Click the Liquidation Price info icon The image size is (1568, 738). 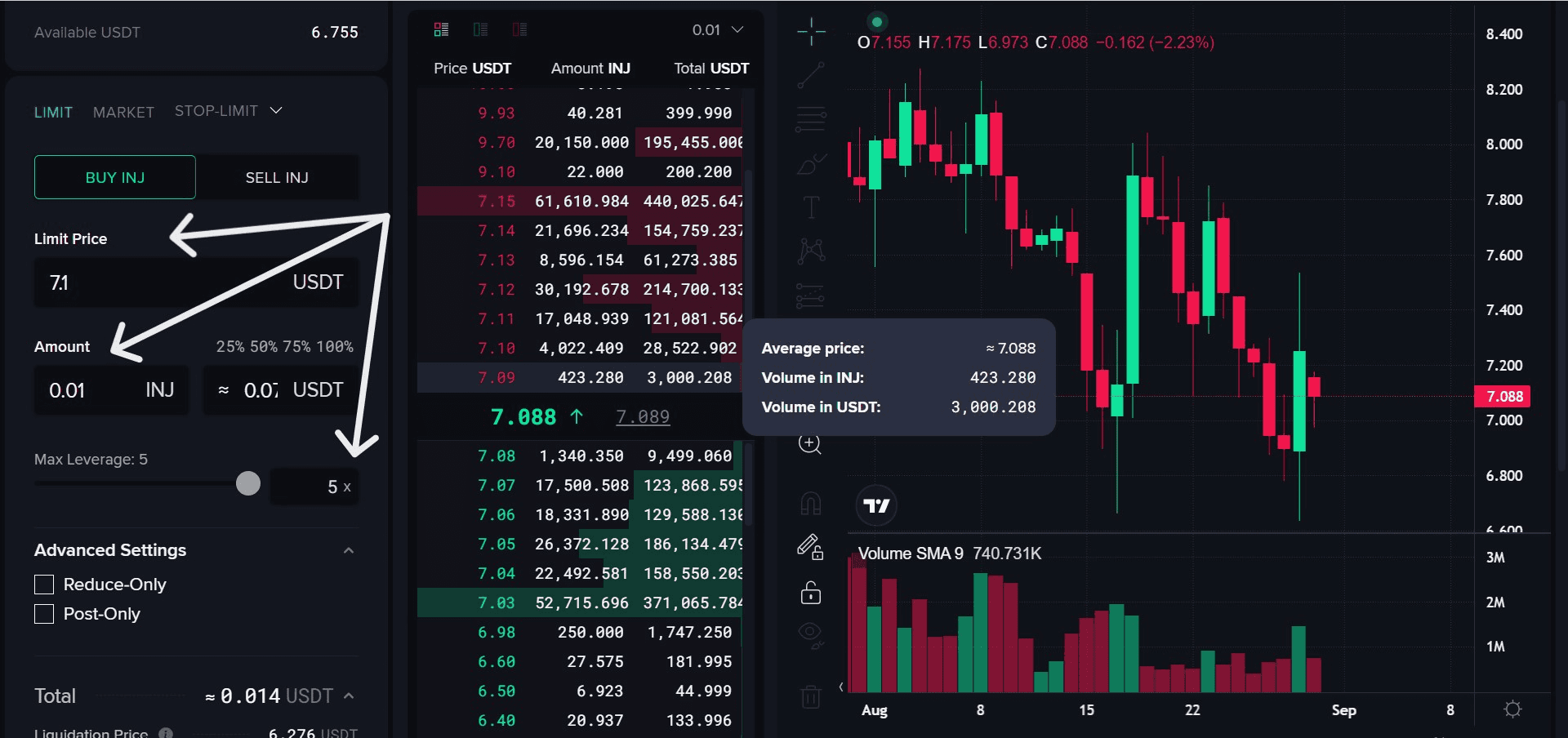166,732
